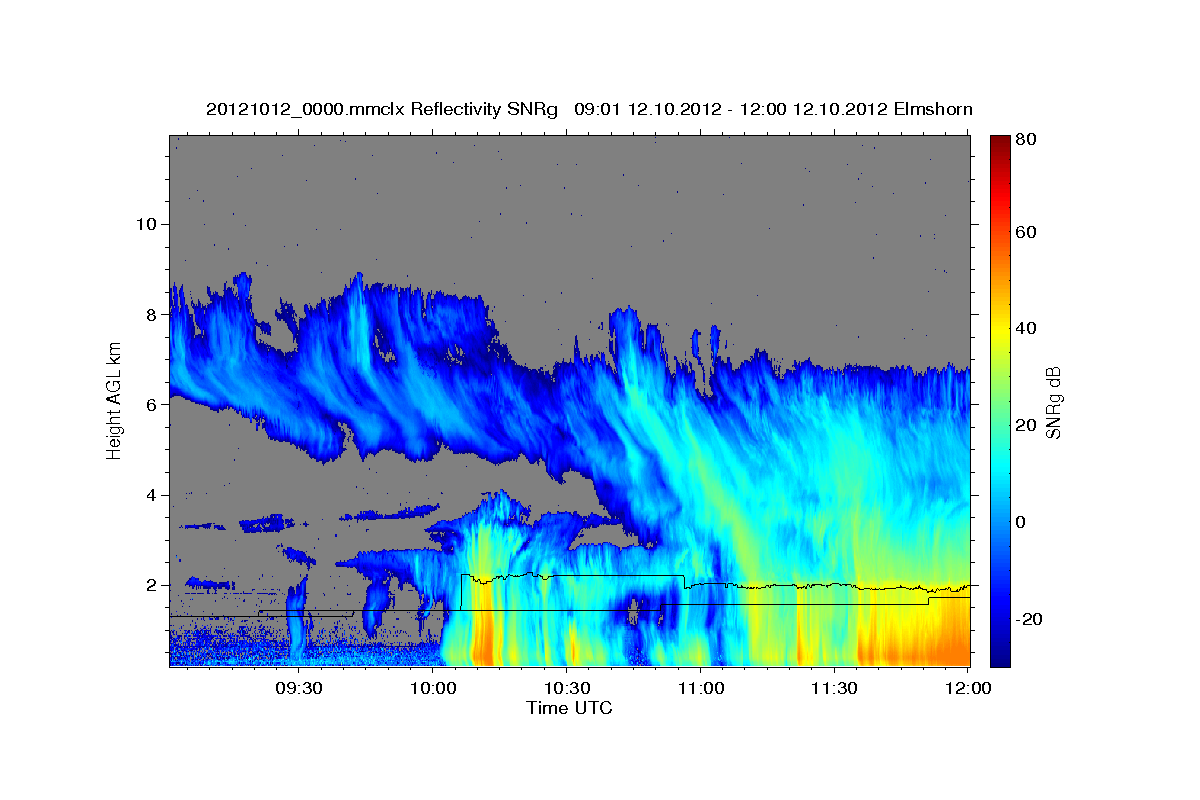The height and width of the screenshot is (800, 1200).
Task: Click the colorbar value 20
Action: (x=1026, y=425)
